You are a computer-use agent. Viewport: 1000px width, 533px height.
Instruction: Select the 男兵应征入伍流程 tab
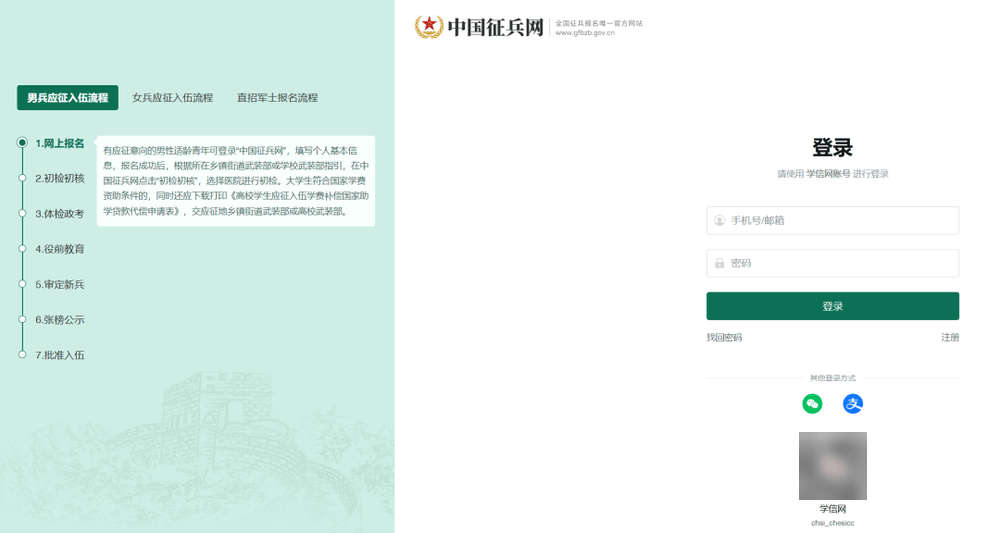point(67,98)
